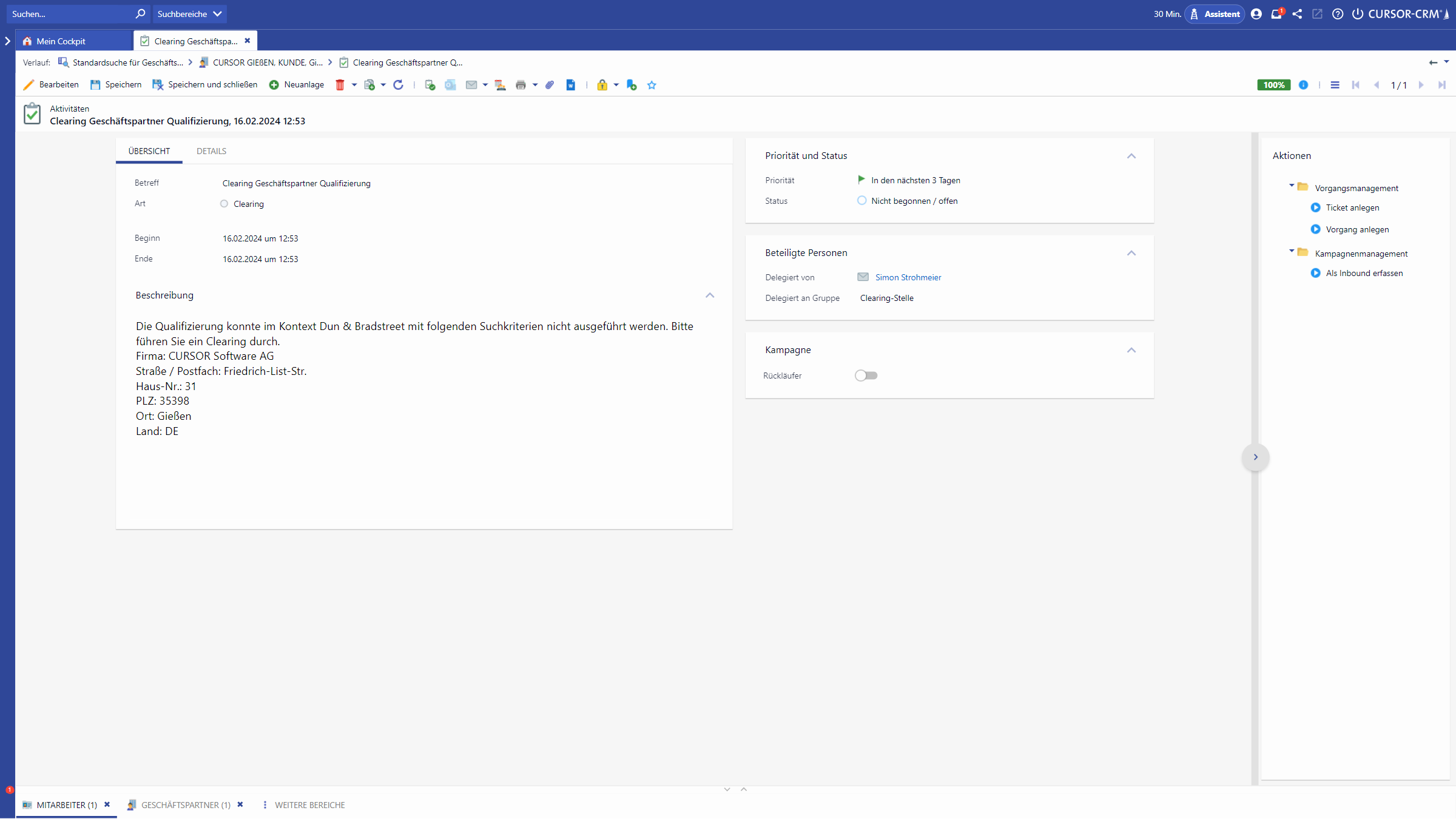
Task: Open the GESCHÄFTSPARTNER (1) bottom tab
Action: (186, 805)
